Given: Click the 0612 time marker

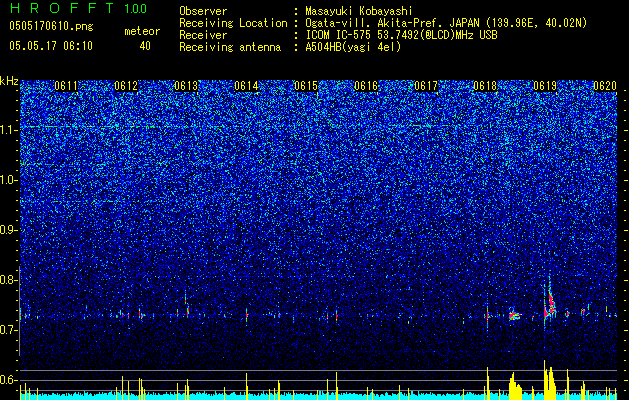Looking at the screenshot, I should click(x=126, y=86).
